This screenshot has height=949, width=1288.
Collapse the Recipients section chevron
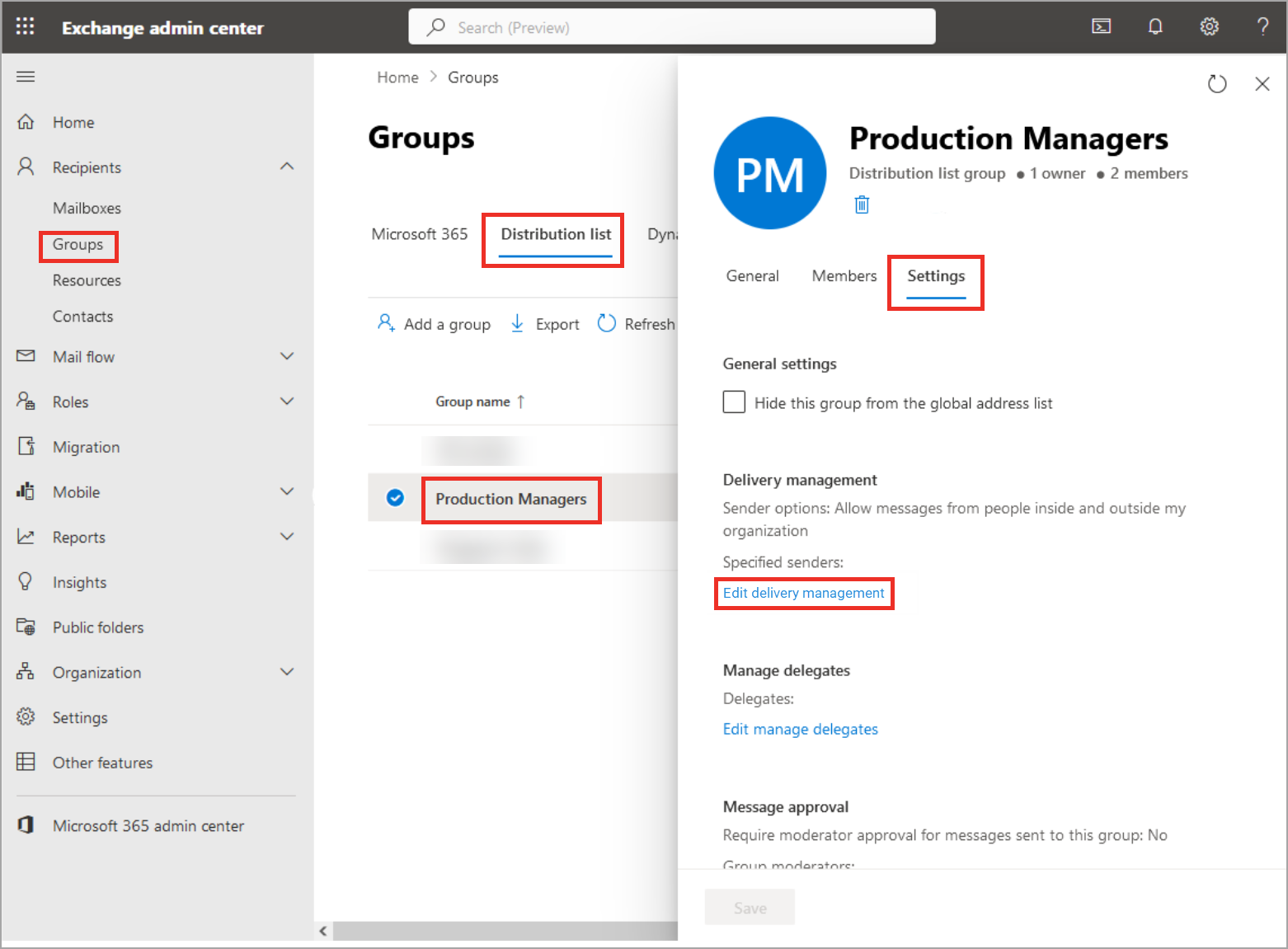coord(287,167)
